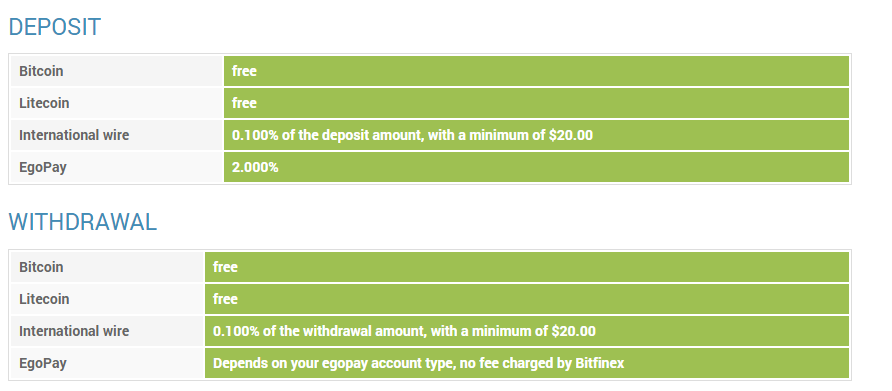Click the free fee cell for Bitcoin withdrawal
892x391 pixels.
coord(527,267)
